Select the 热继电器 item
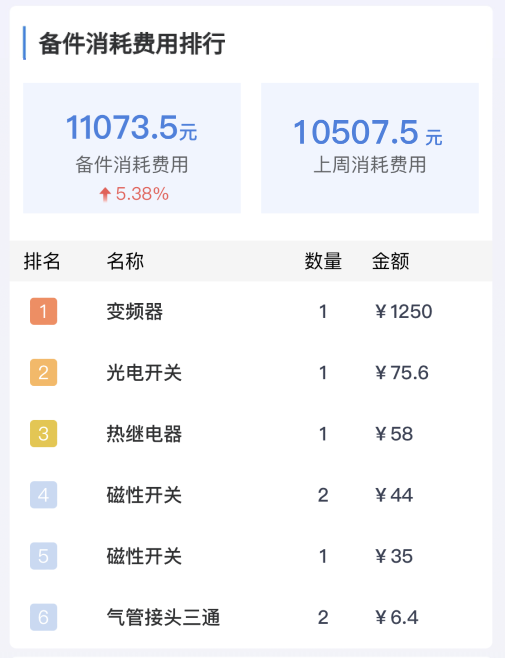The image size is (505, 658). pos(144,434)
